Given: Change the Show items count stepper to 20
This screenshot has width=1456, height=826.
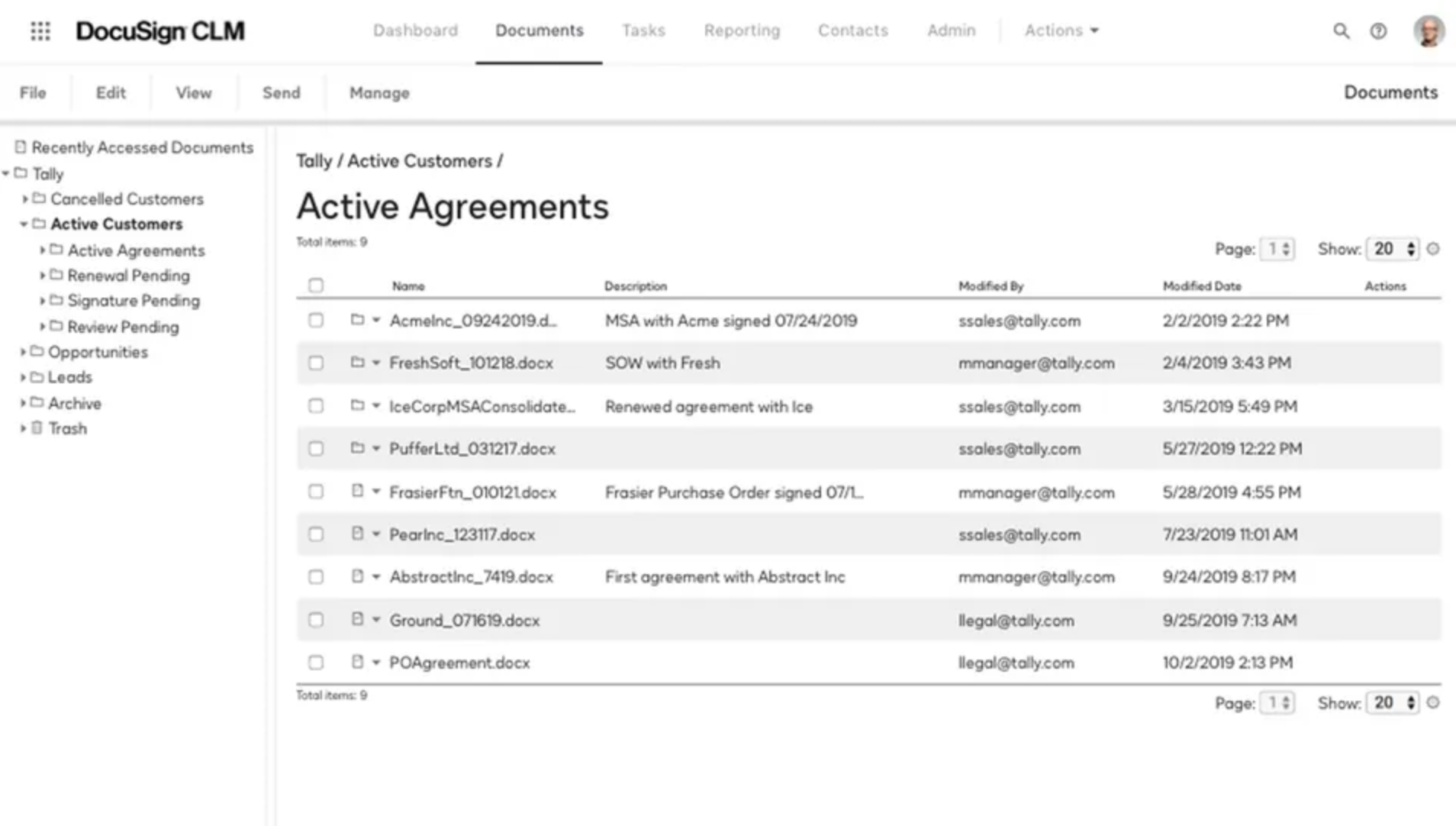Looking at the screenshot, I should point(1390,249).
